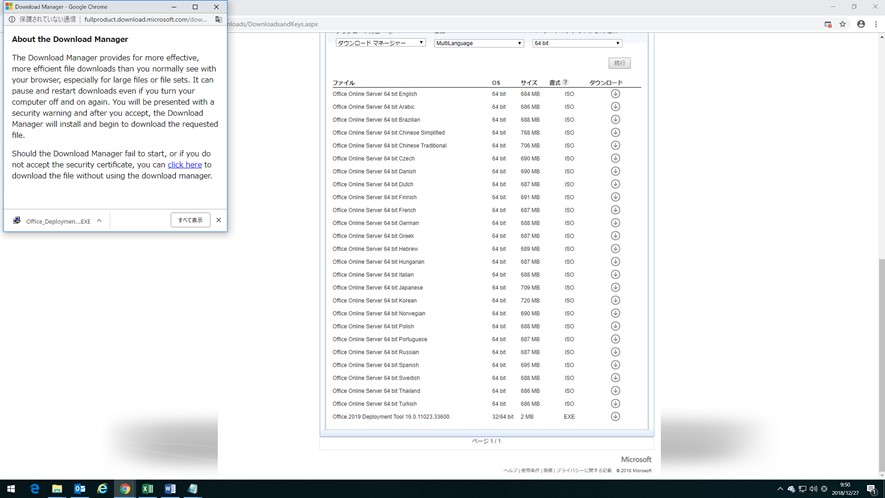Switch to Excel in the taskbar

[147, 489]
